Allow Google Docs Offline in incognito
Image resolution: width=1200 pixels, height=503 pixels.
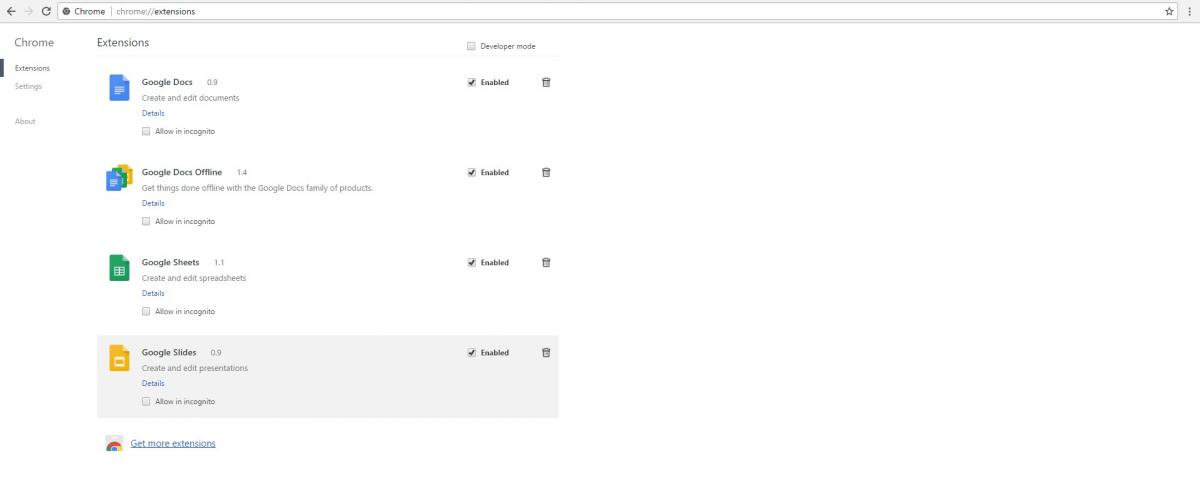click(146, 221)
